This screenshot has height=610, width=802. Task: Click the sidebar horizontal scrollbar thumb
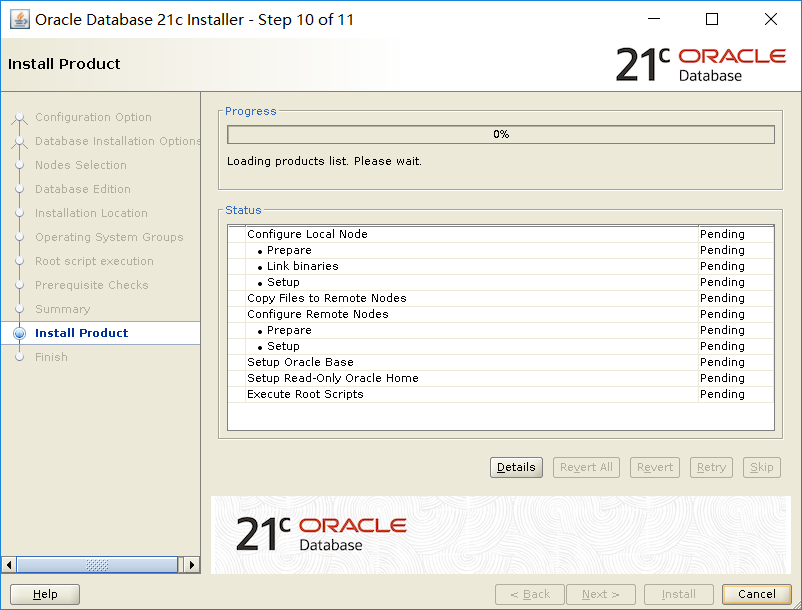(97, 565)
